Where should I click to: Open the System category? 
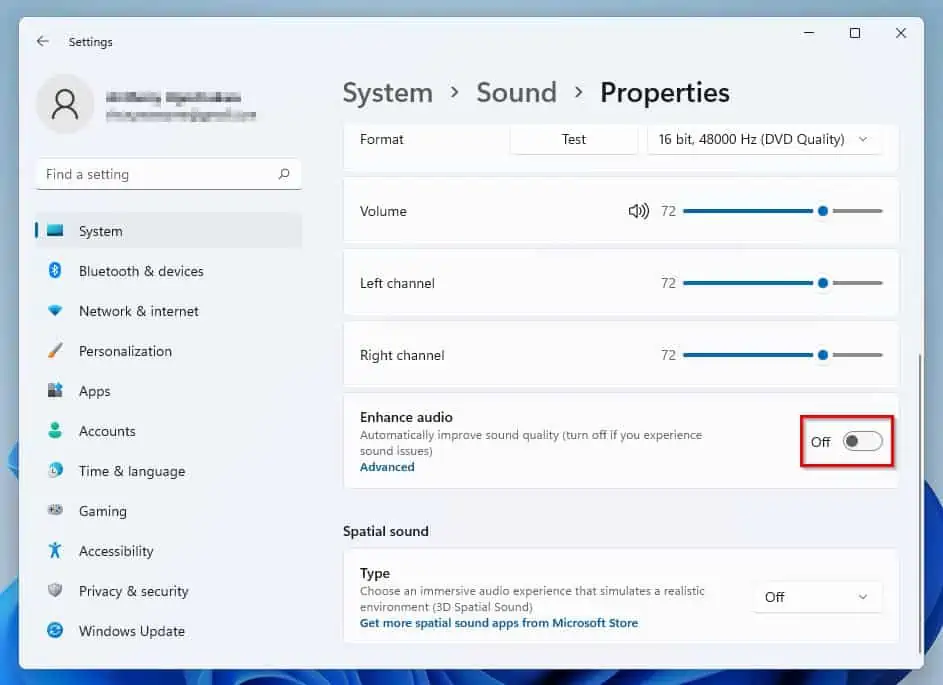pyautogui.click(x=168, y=231)
